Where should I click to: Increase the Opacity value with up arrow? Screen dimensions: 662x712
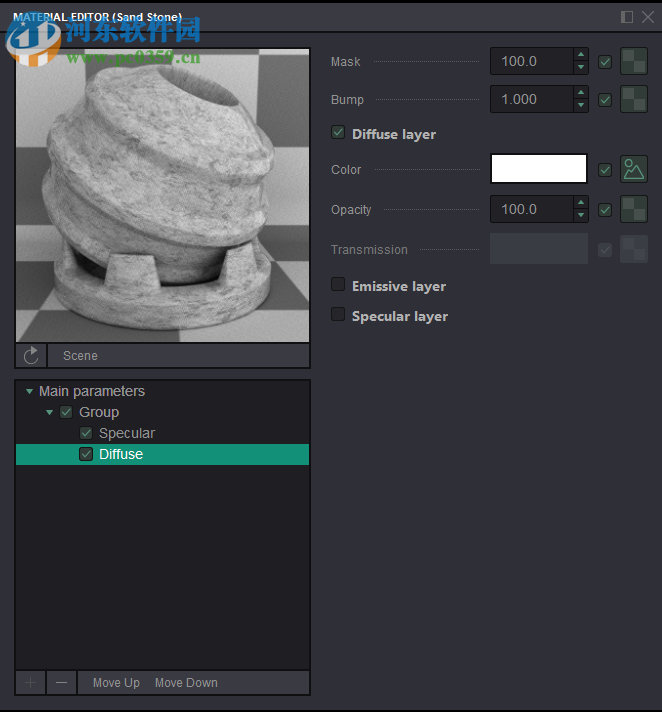tap(581, 203)
